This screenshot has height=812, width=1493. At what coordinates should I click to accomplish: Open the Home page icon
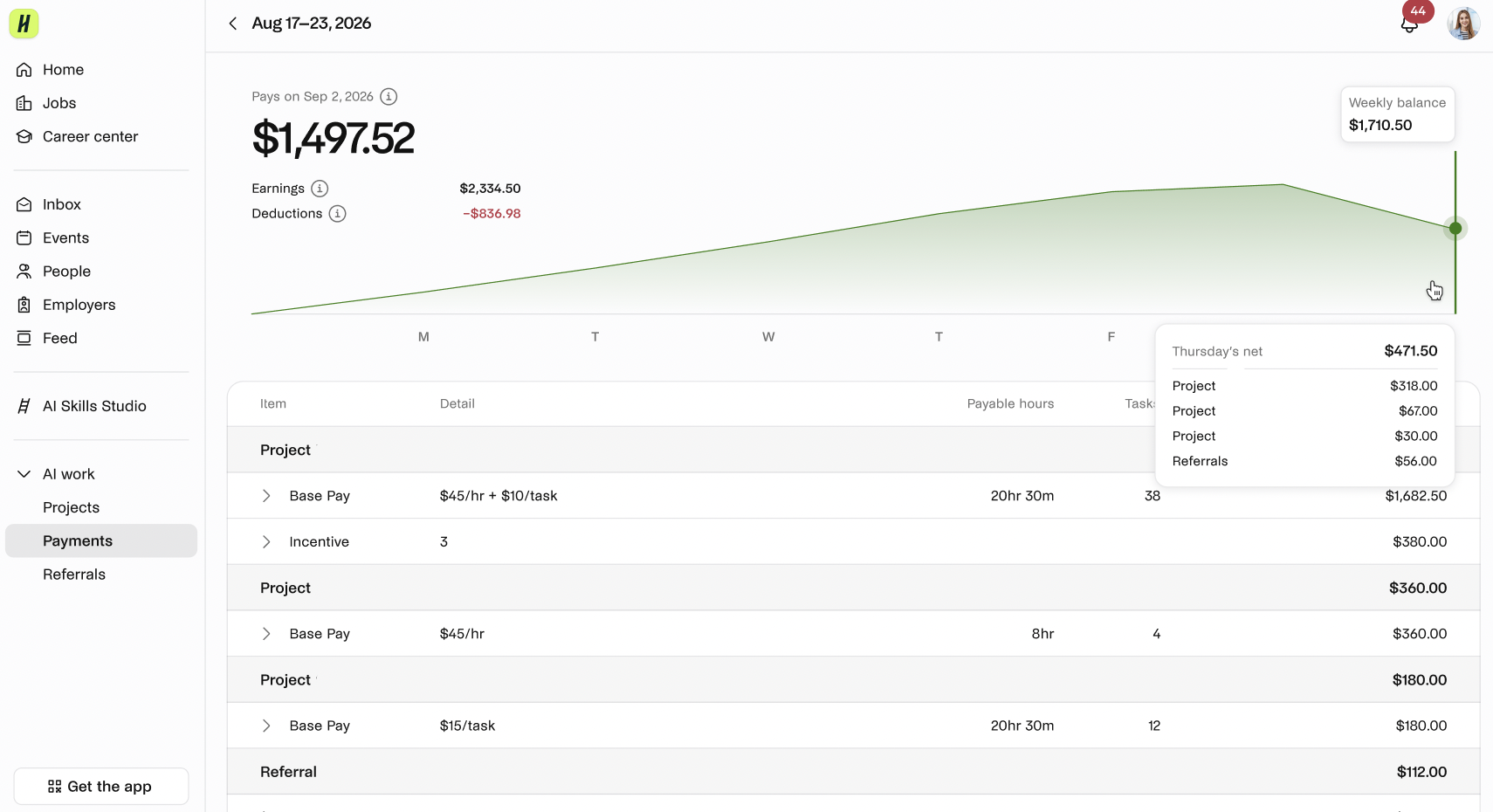(24, 70)
